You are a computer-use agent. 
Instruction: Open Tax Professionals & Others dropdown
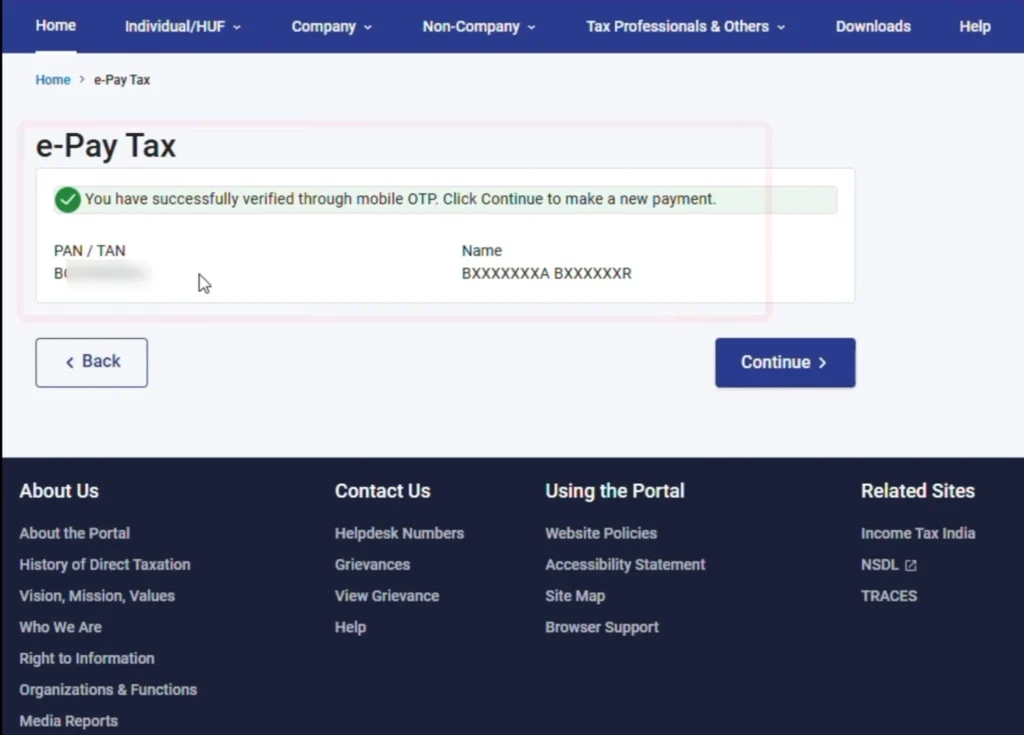[685, 27]
